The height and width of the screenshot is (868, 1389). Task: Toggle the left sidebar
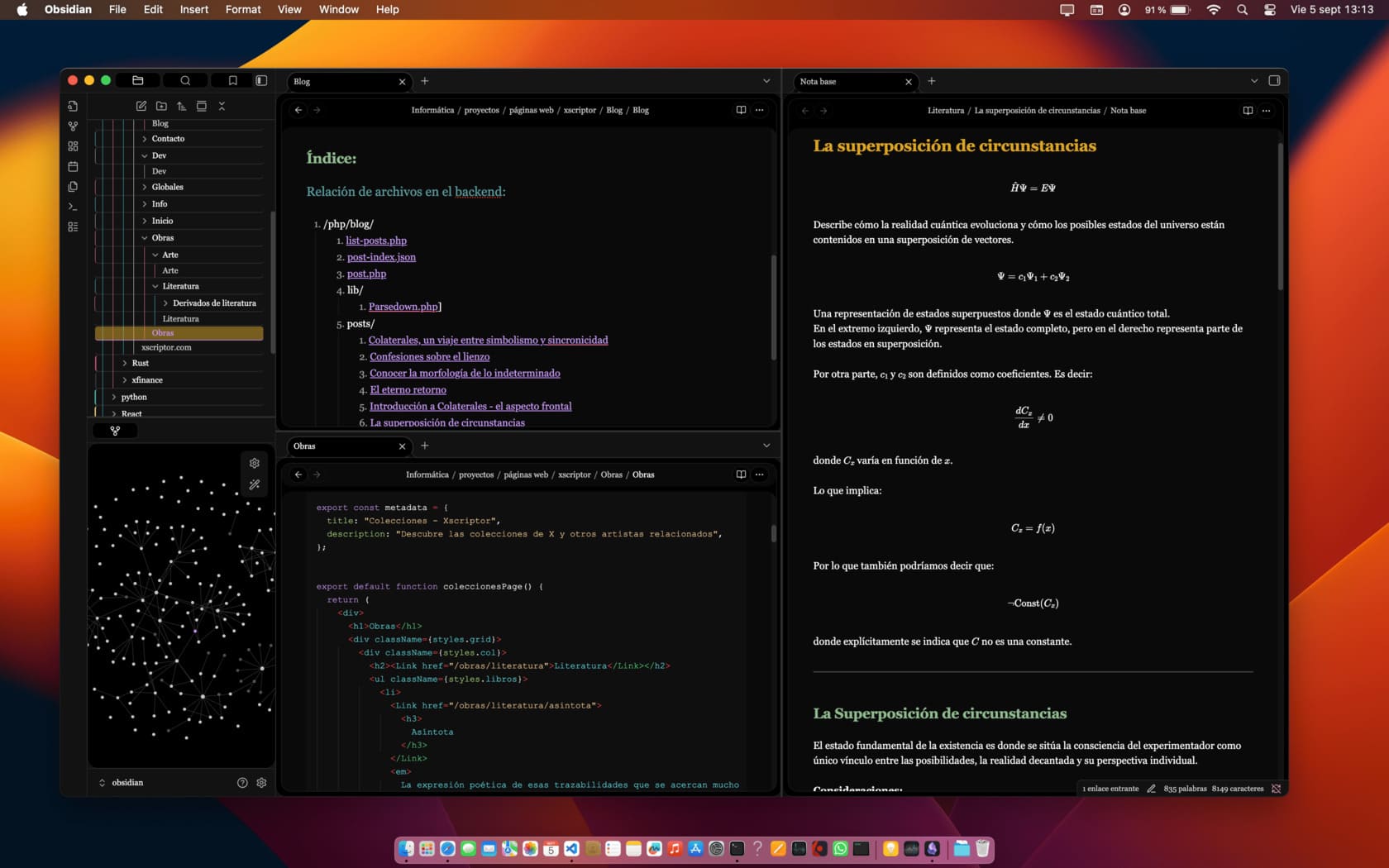(261, 81)
